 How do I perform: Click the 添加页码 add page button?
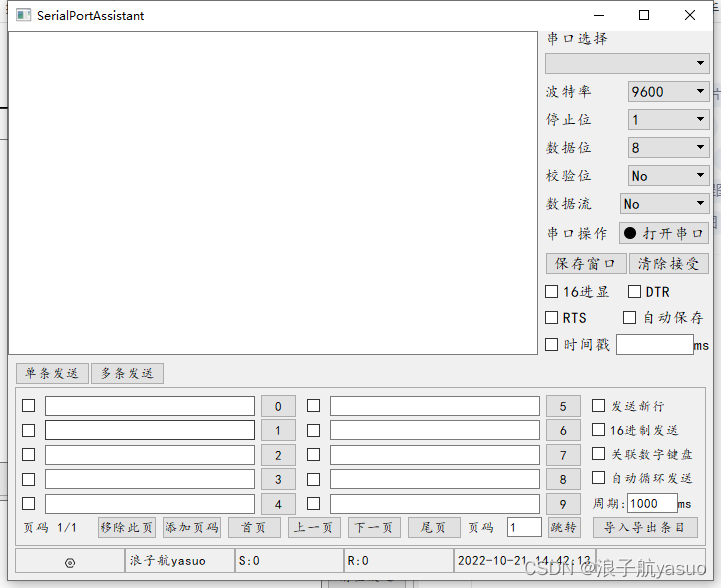(x=192, y=527)
